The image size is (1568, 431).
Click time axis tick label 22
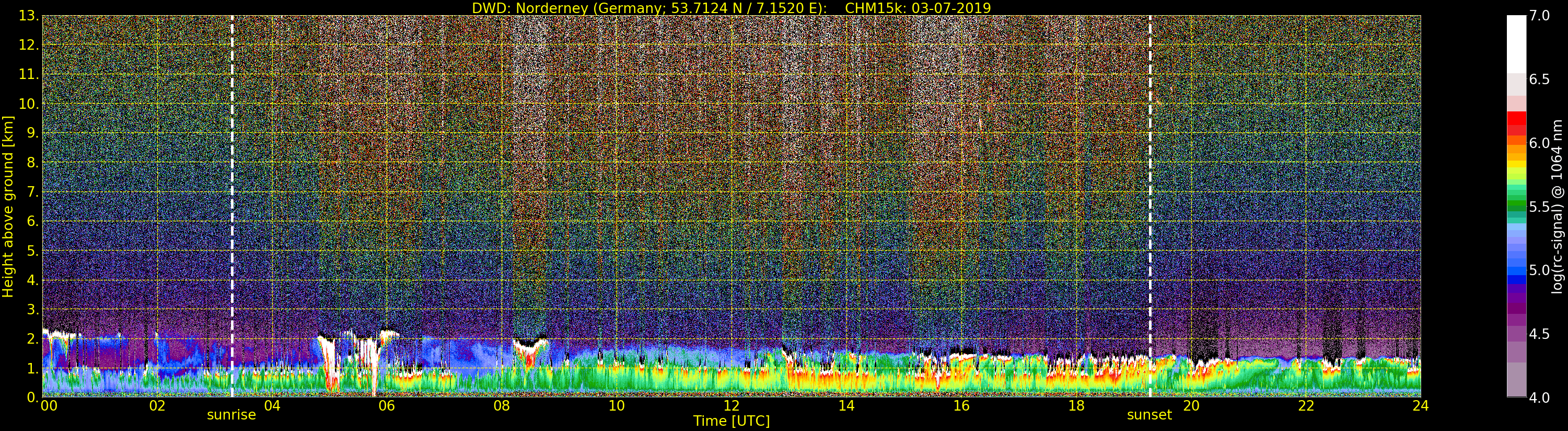1306,405
